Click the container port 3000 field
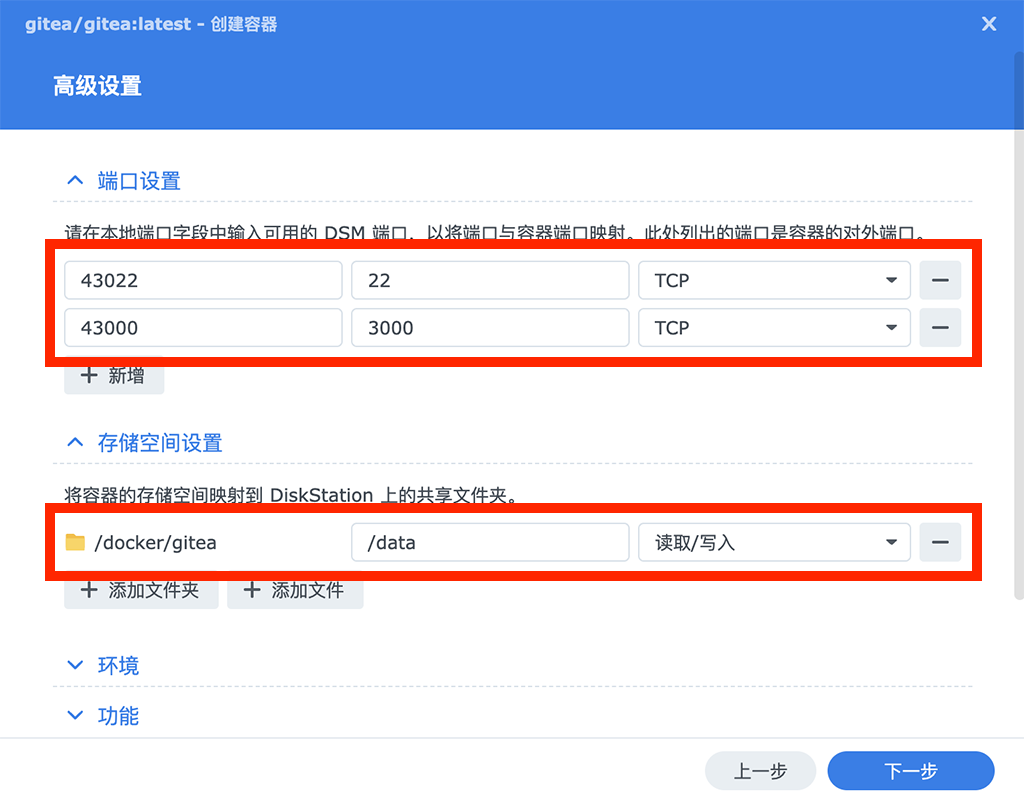Viewport: 1024px width, 800px height. pos(490,328)
